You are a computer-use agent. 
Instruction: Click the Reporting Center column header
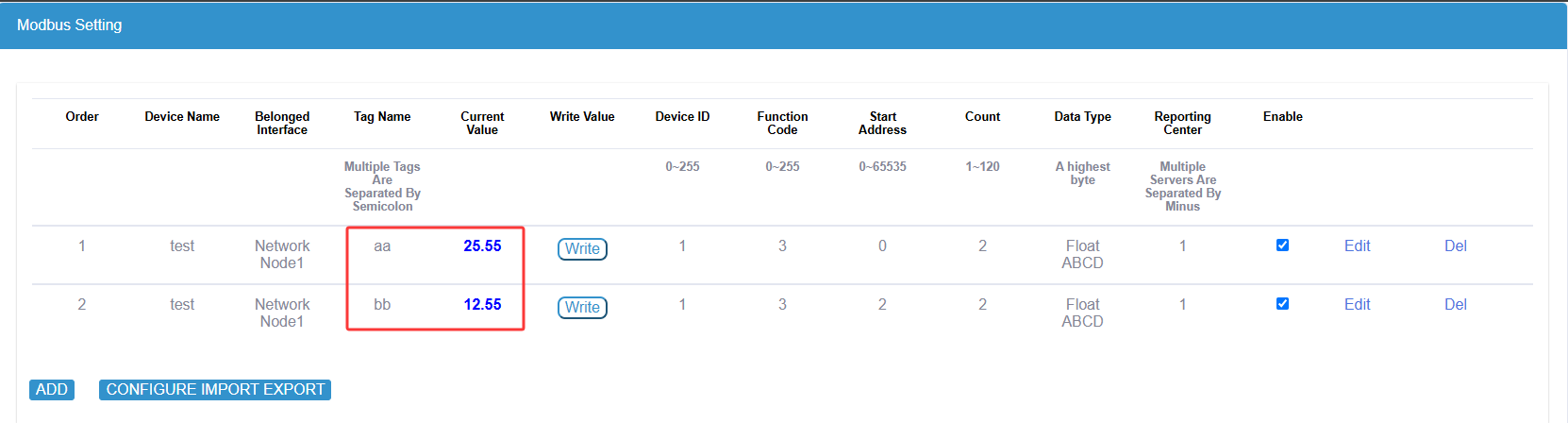[1182, 123]
